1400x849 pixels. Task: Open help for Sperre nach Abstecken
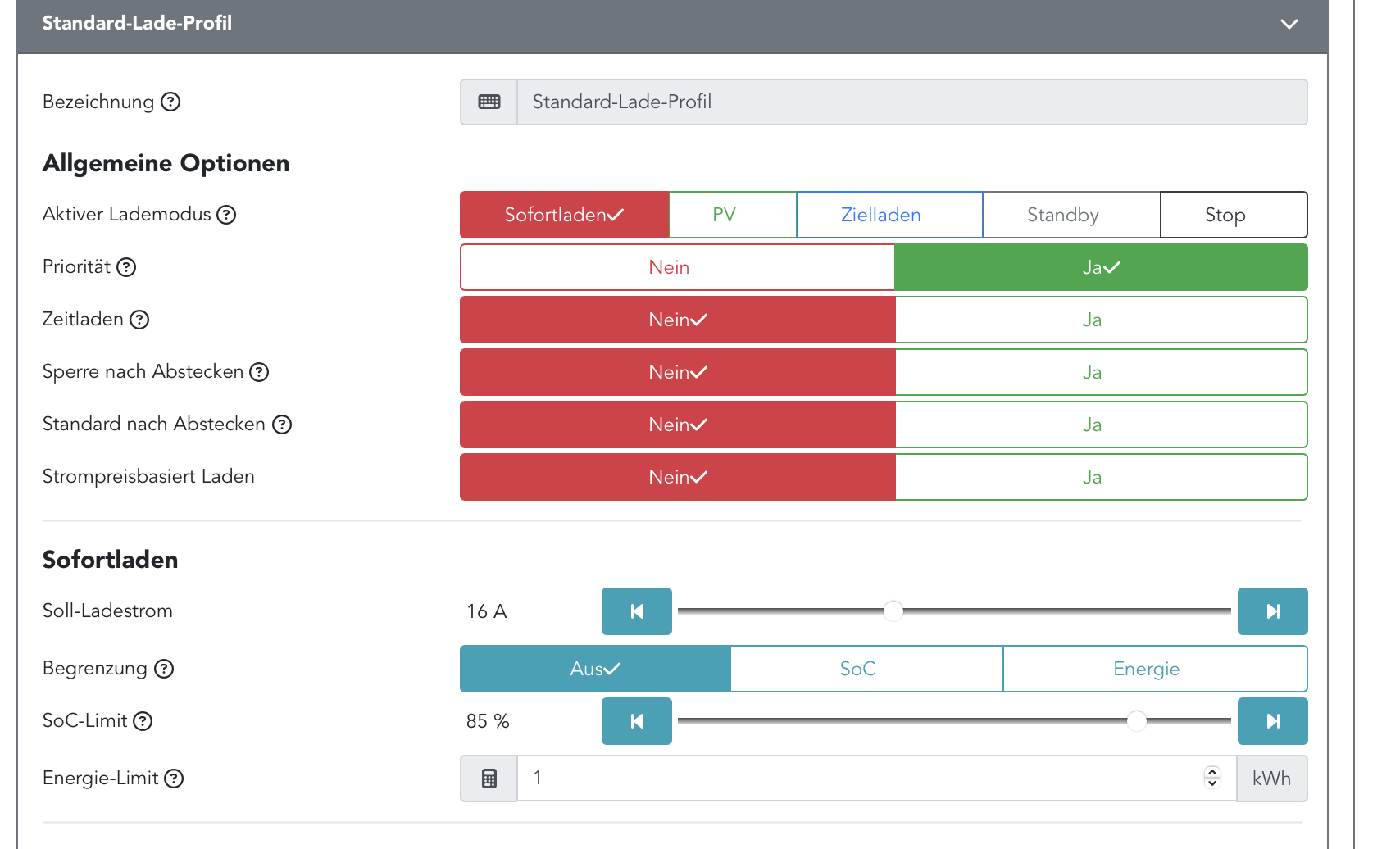pos(259,372)
